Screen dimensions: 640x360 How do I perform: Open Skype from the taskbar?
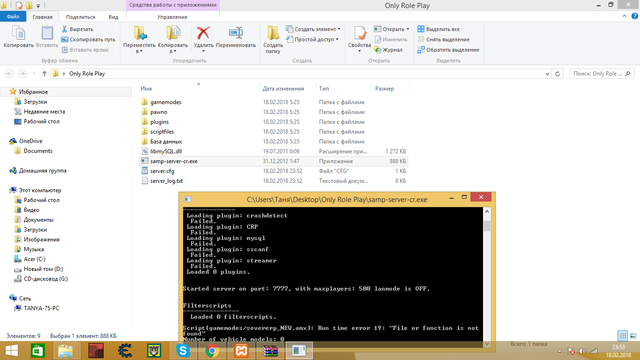183,351
